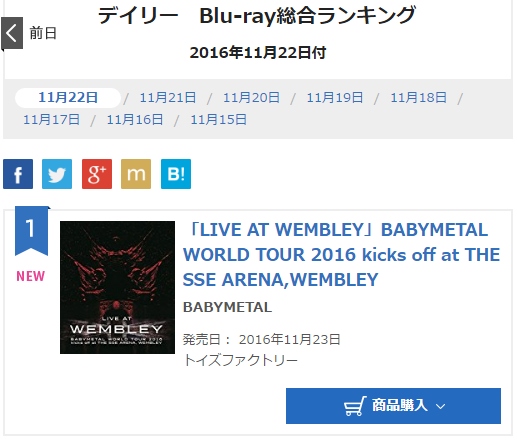Go to 11月16日 ranking
The image size is (517, 441).
tap(135, 120)
